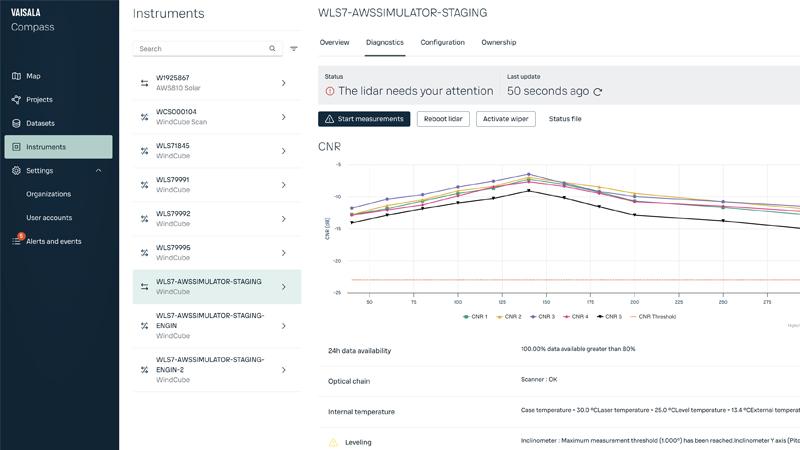Toggle CNR 3 purple legend swatch

pos(533,316)
